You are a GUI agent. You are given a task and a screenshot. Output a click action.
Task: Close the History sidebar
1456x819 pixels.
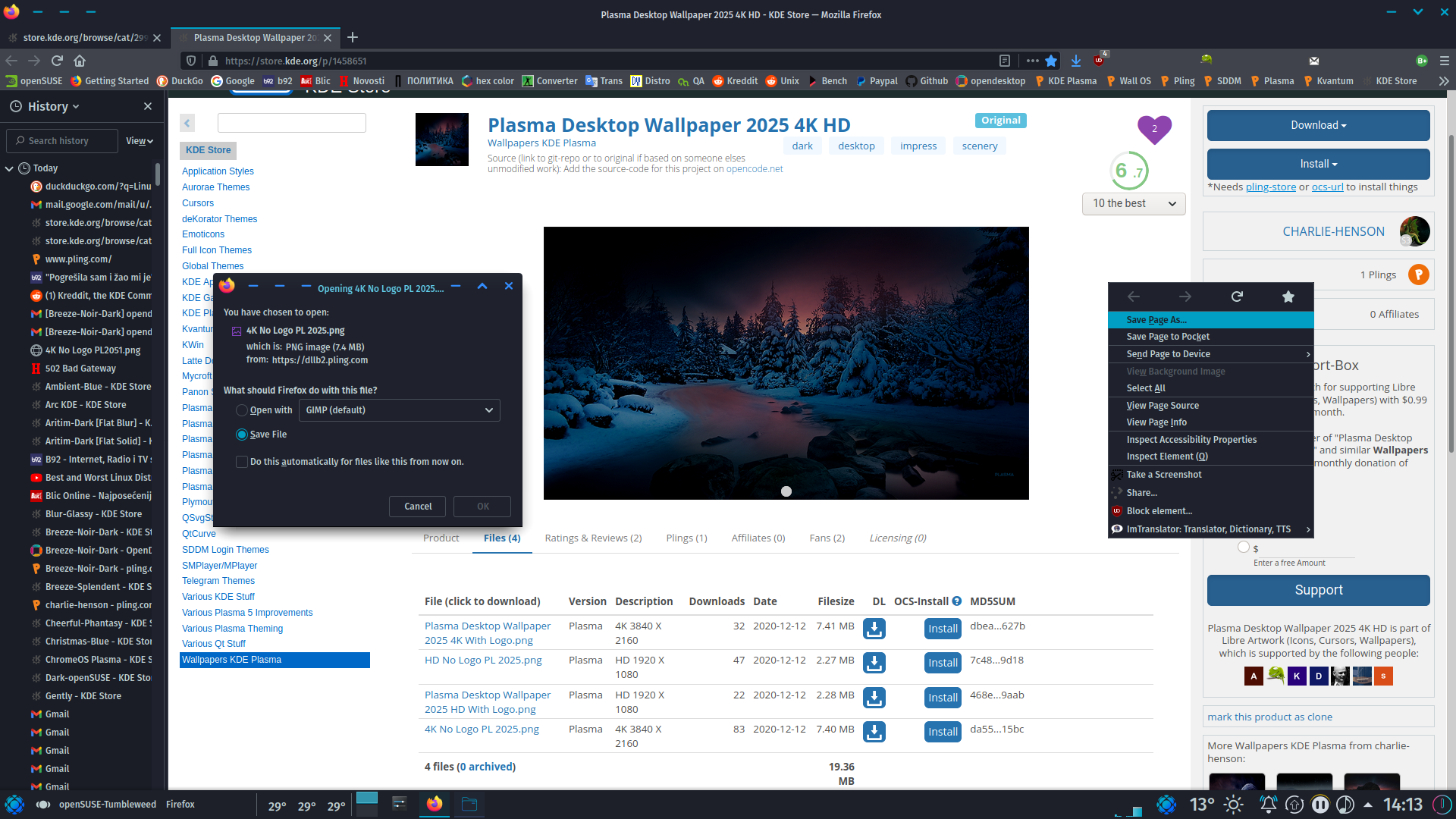click(x=148, y=106)
